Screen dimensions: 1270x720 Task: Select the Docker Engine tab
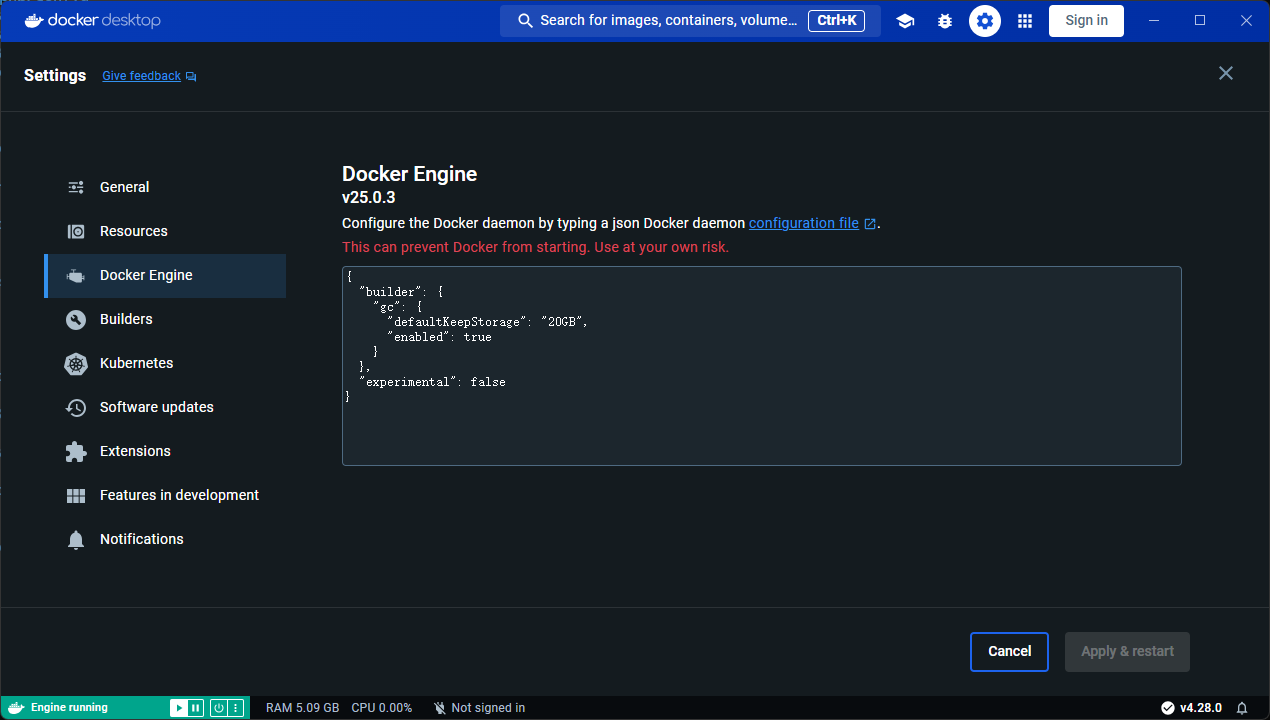tap(165, 275)
